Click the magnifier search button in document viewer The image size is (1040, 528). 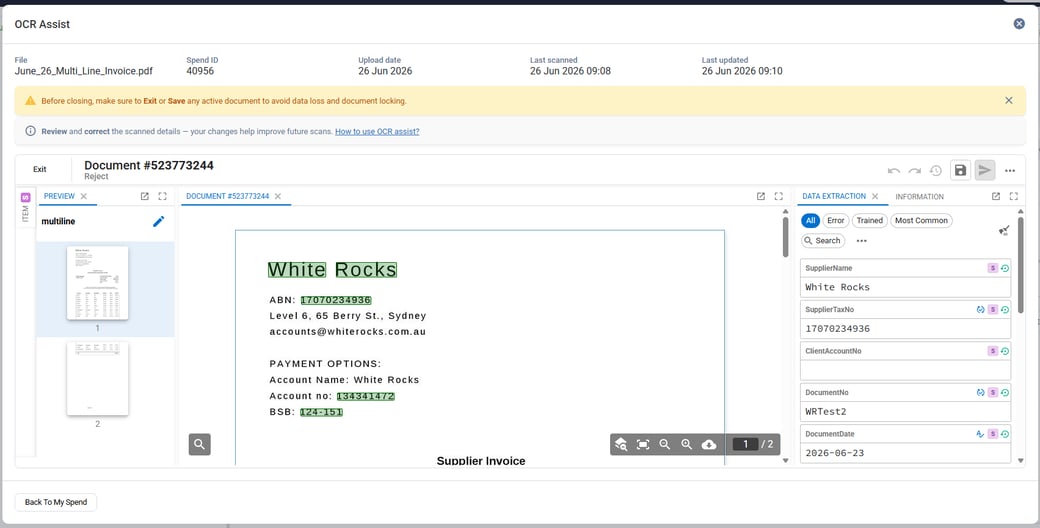coord(200,444)
